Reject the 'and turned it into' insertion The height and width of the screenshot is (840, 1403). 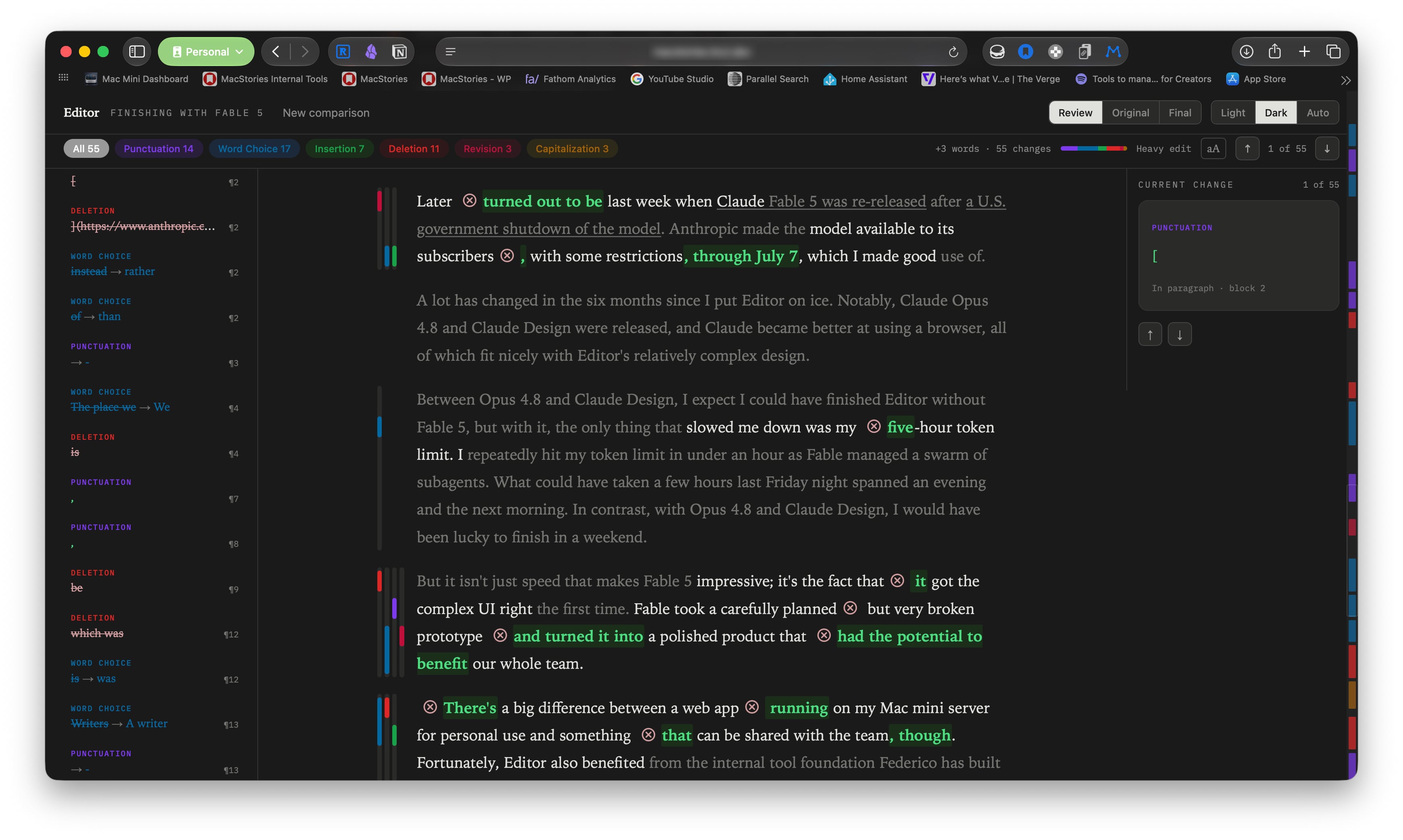pos(500,635)
